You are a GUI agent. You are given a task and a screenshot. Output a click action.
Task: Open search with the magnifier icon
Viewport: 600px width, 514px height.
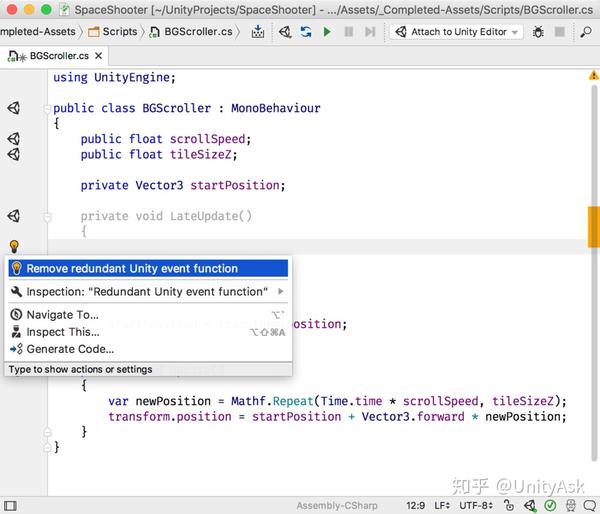point(585,32)
